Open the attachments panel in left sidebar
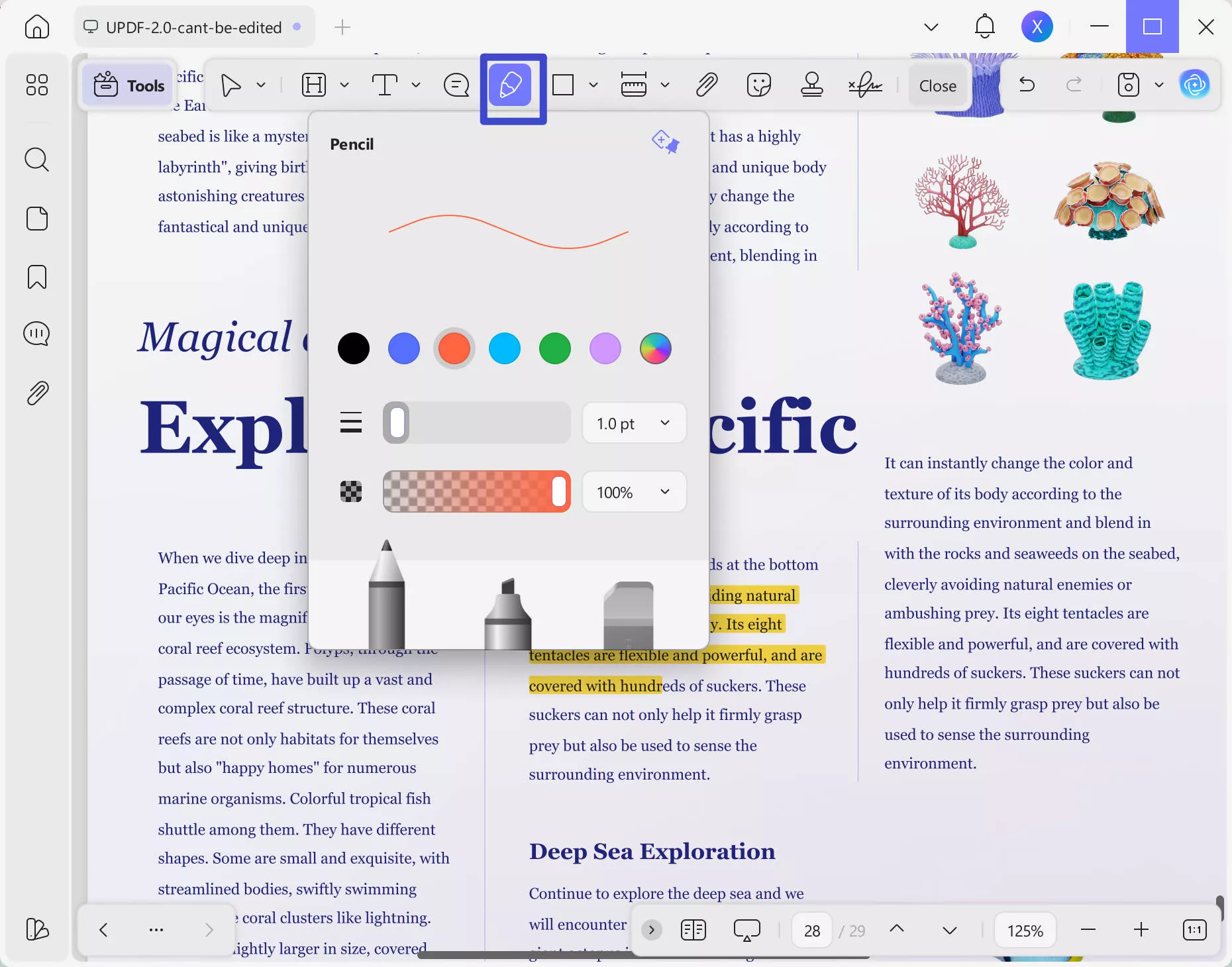 tap(37, 393)
